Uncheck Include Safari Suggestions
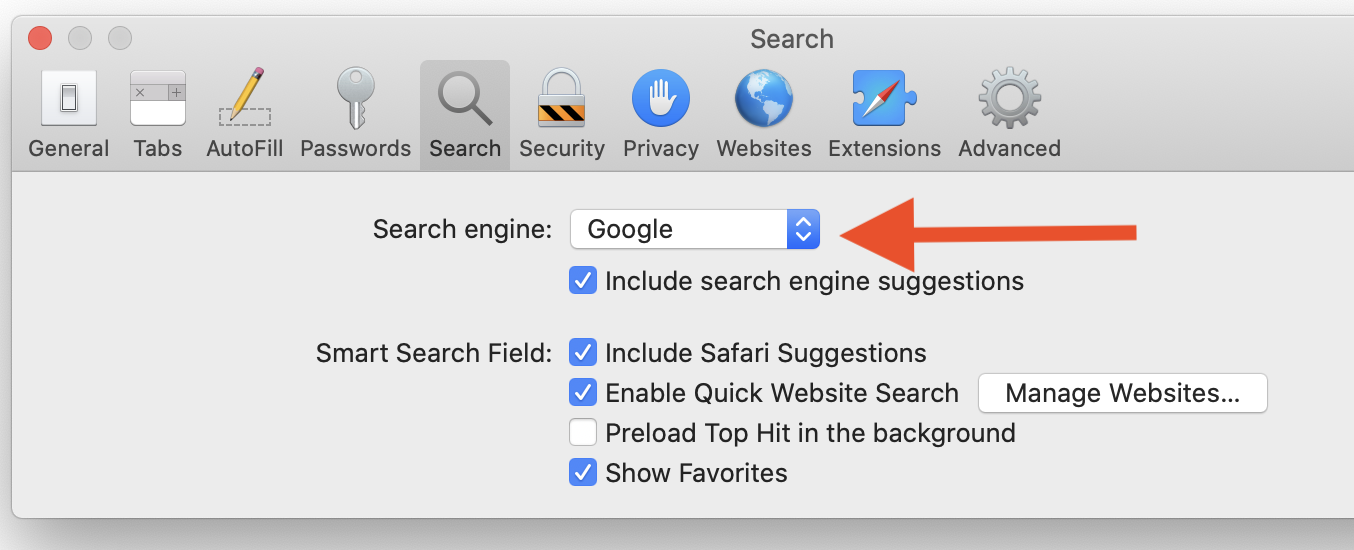This screenshot has height=550, width=1354. click(x=583, y=353)
